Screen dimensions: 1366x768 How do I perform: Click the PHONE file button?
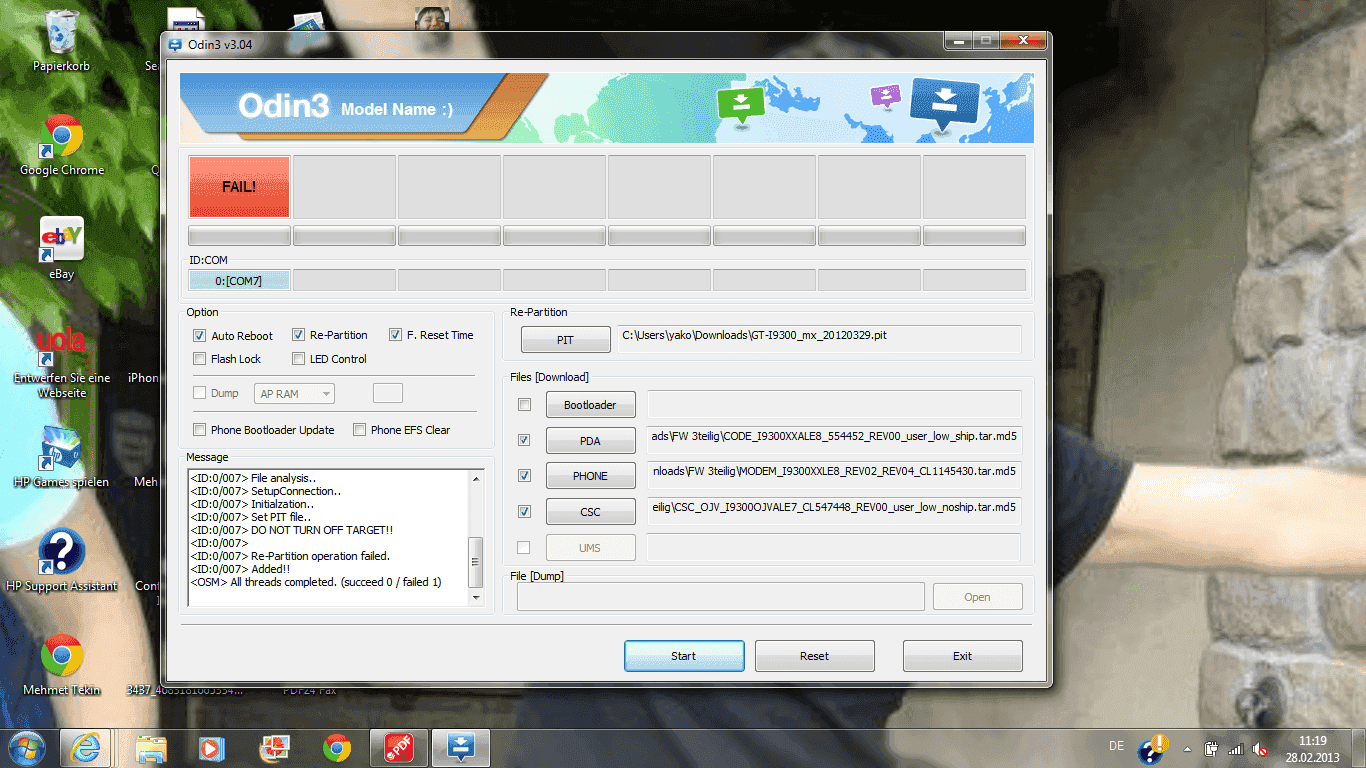pos(590,476)
